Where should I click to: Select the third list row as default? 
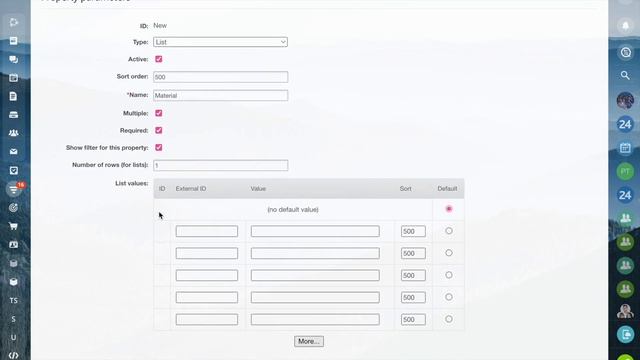(x=449, y=275)
